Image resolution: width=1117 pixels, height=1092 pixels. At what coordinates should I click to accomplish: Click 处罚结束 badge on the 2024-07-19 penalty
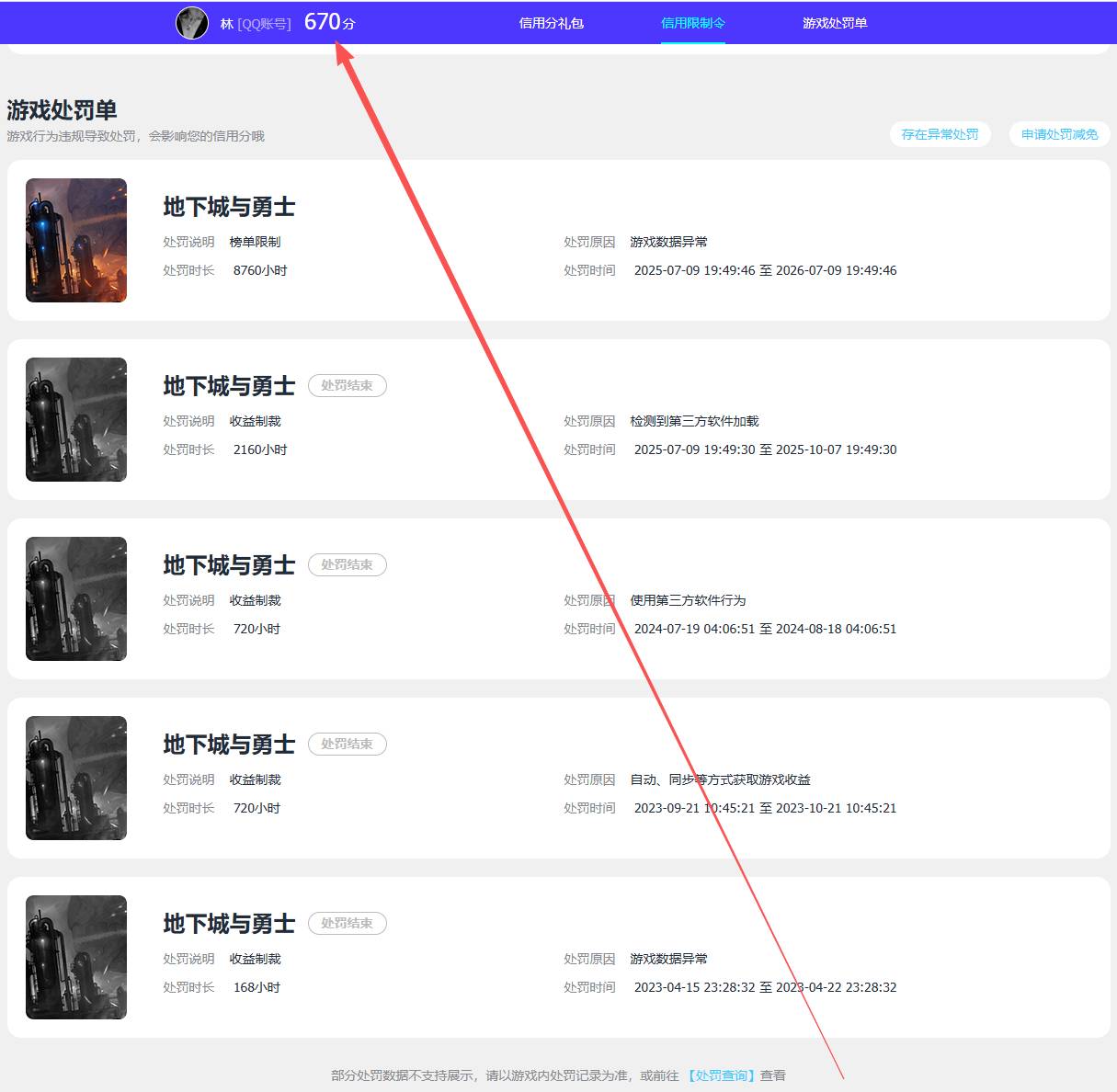pos(347,565)
